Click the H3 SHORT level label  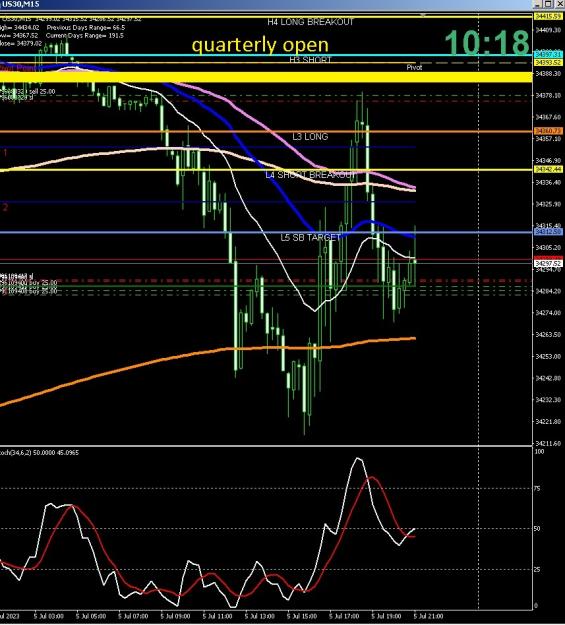point(311,60)
